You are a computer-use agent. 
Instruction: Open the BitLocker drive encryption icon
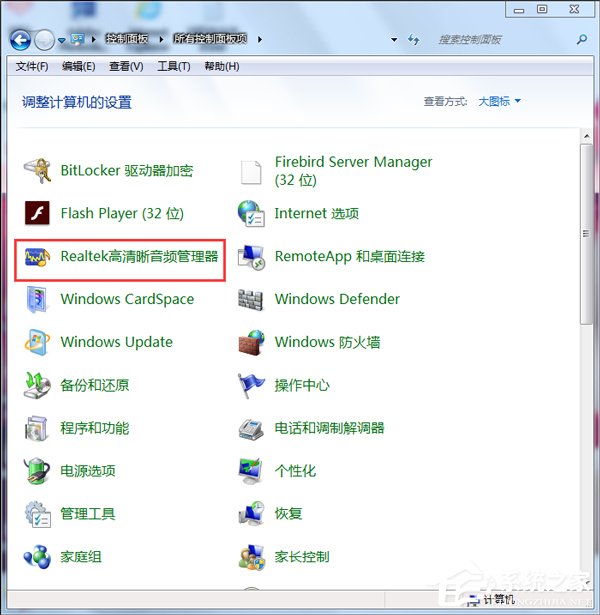37,171
